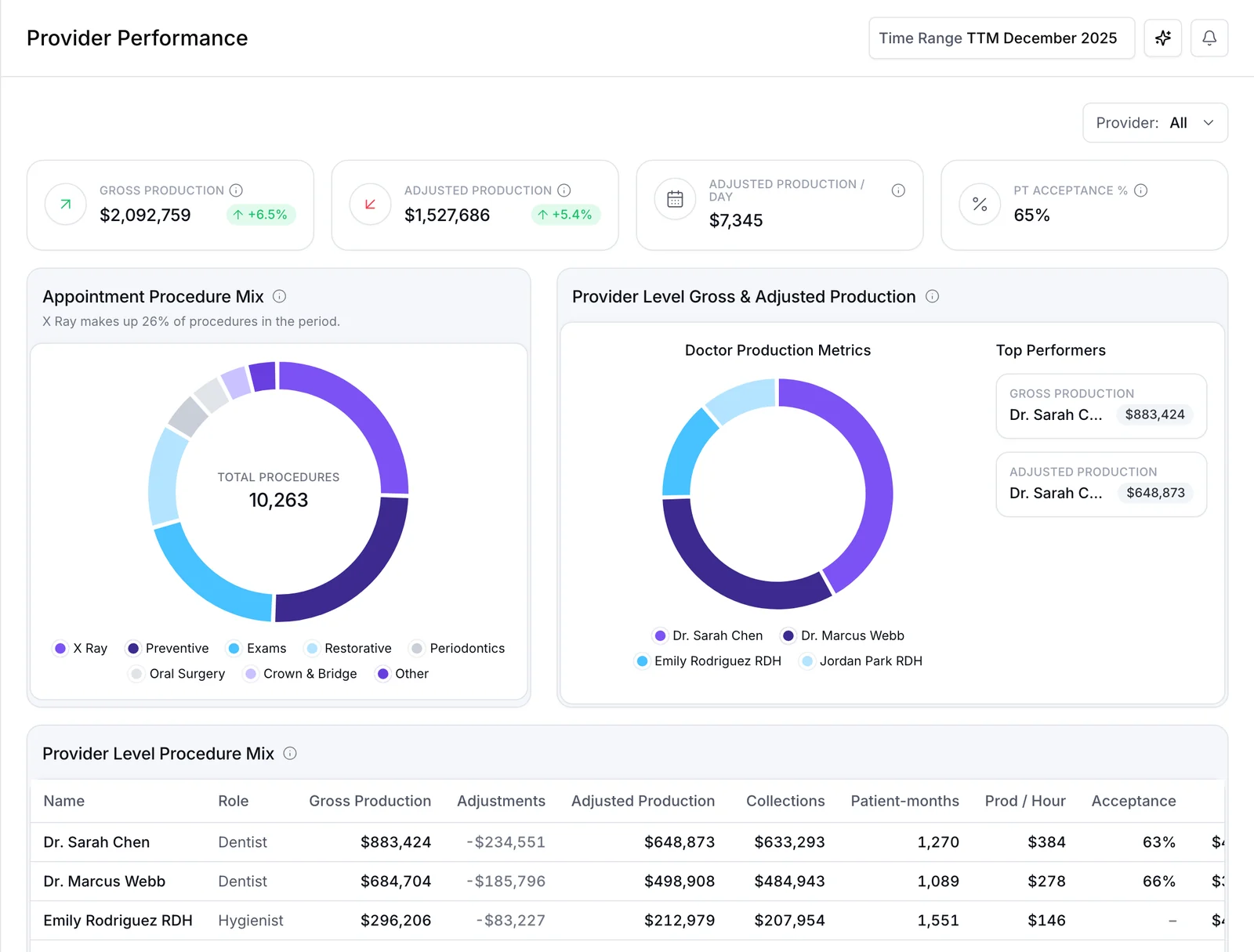Viewport: 1254px width, 952px height.
Task: Show info for Adjusted Production card
Action: click(x=564, y=190)
